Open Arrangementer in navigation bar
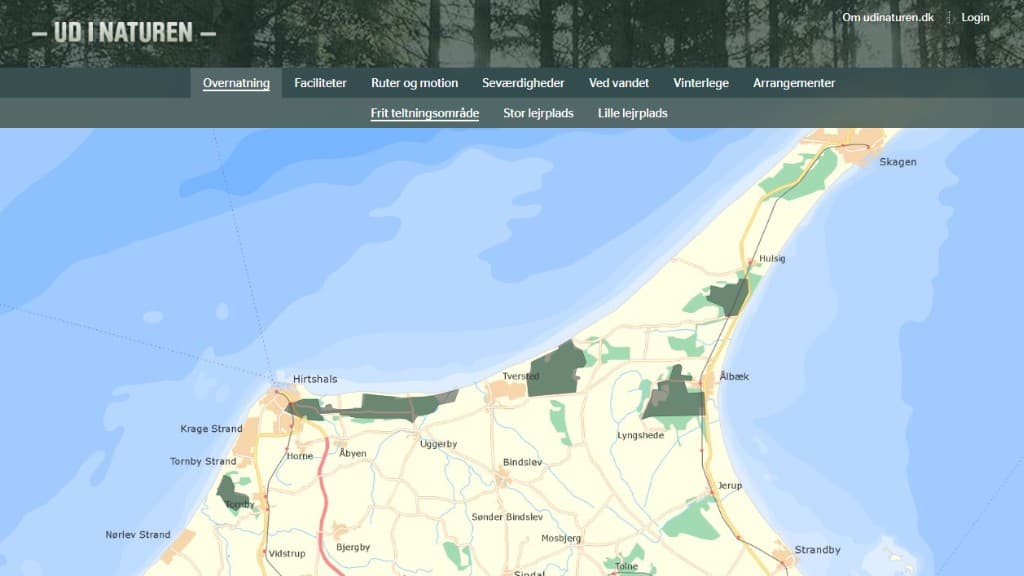 794,83
